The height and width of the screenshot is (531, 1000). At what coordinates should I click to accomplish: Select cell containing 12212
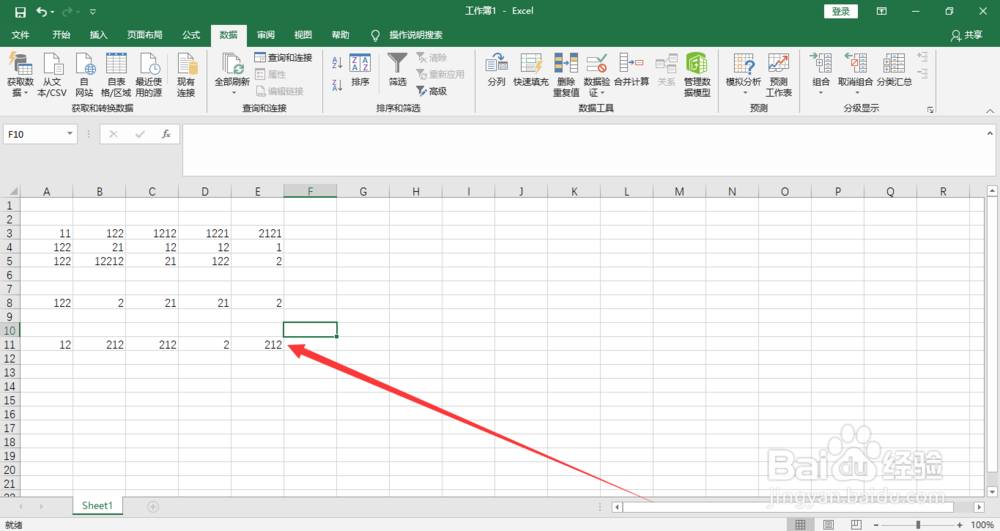pyautogui.click(x=99, y=261)
